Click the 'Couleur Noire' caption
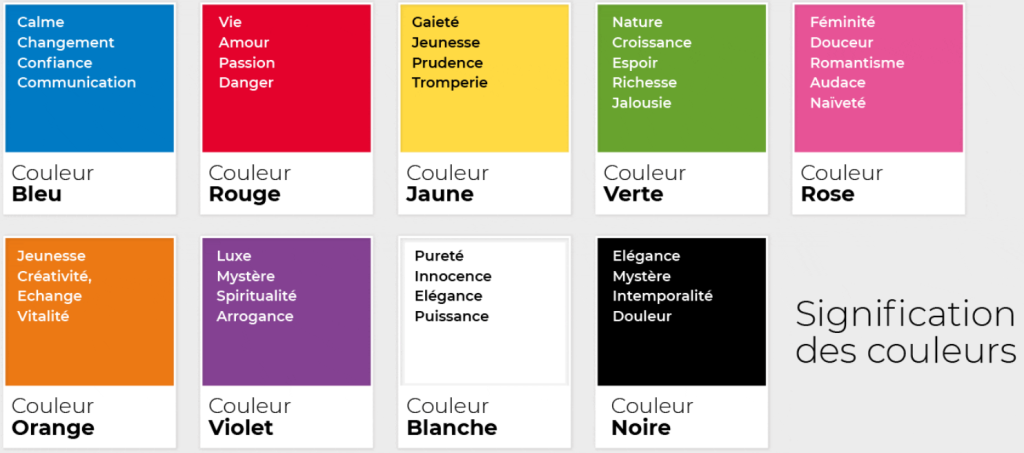Image resolution: width=1024 pixels, height=453 pixels. click(x=652, y=417)
